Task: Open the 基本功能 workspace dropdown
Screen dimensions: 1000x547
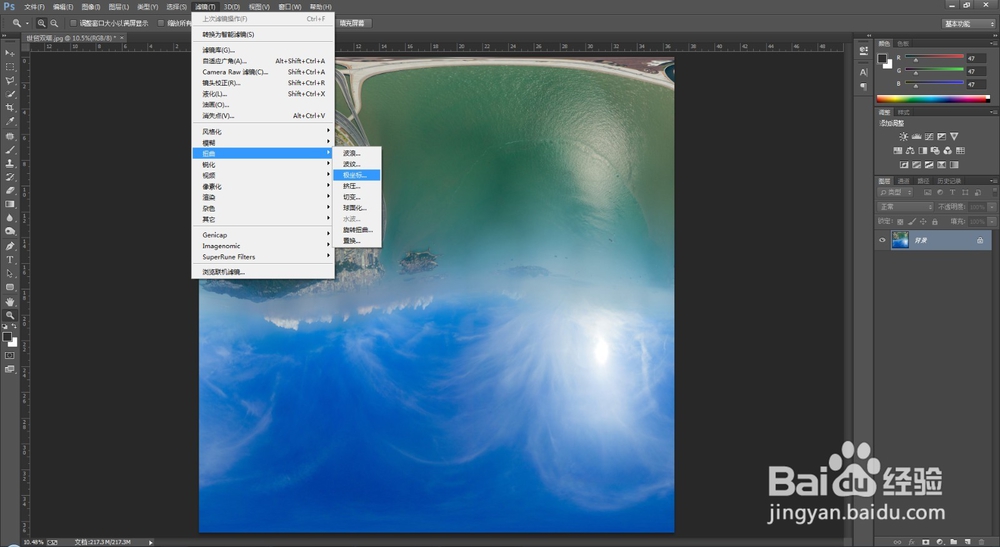Action: point(969,24)
